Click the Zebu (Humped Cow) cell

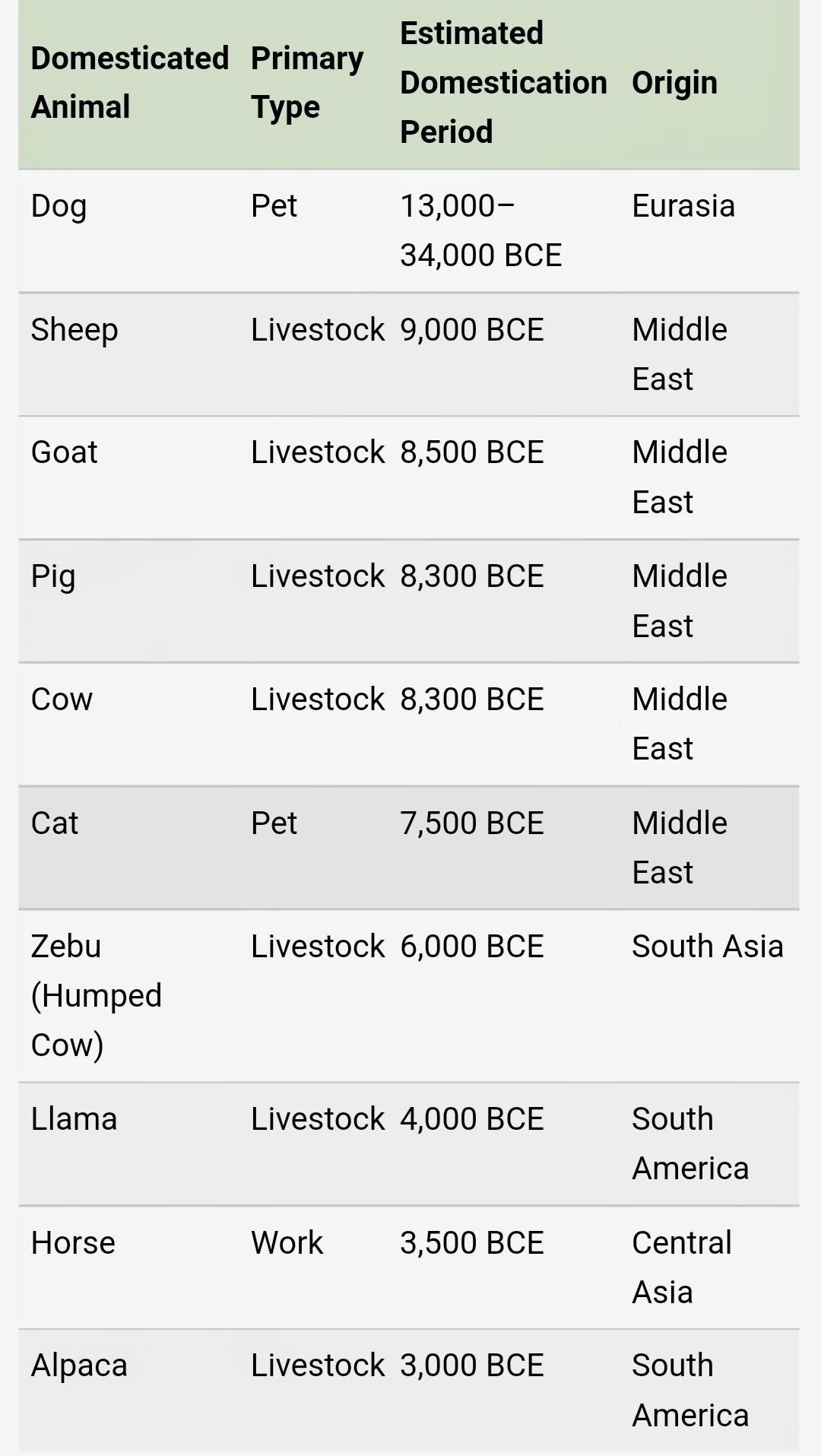tap(97, 995)
